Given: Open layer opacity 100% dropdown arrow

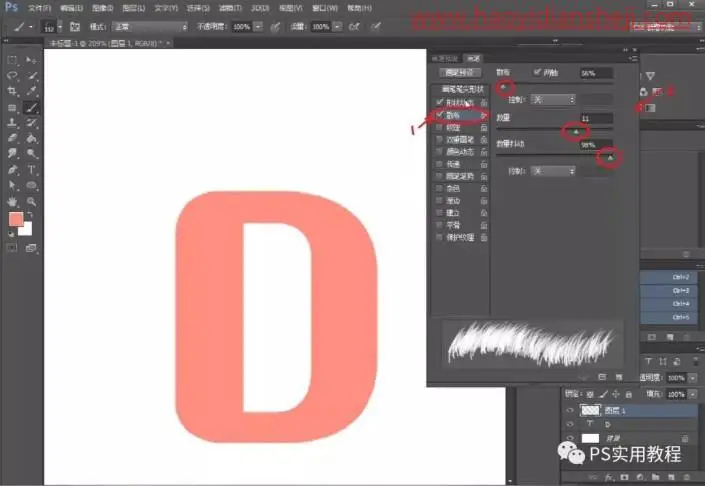Looking at the screenshot, I should 693,378.
